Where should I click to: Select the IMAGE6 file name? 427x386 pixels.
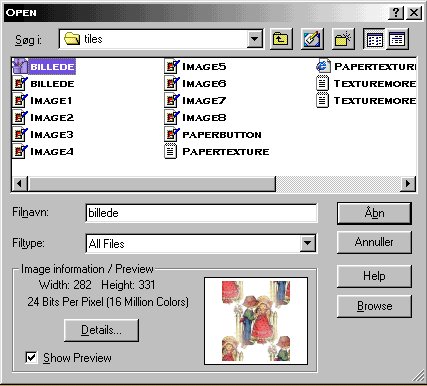tap(204, 84)
